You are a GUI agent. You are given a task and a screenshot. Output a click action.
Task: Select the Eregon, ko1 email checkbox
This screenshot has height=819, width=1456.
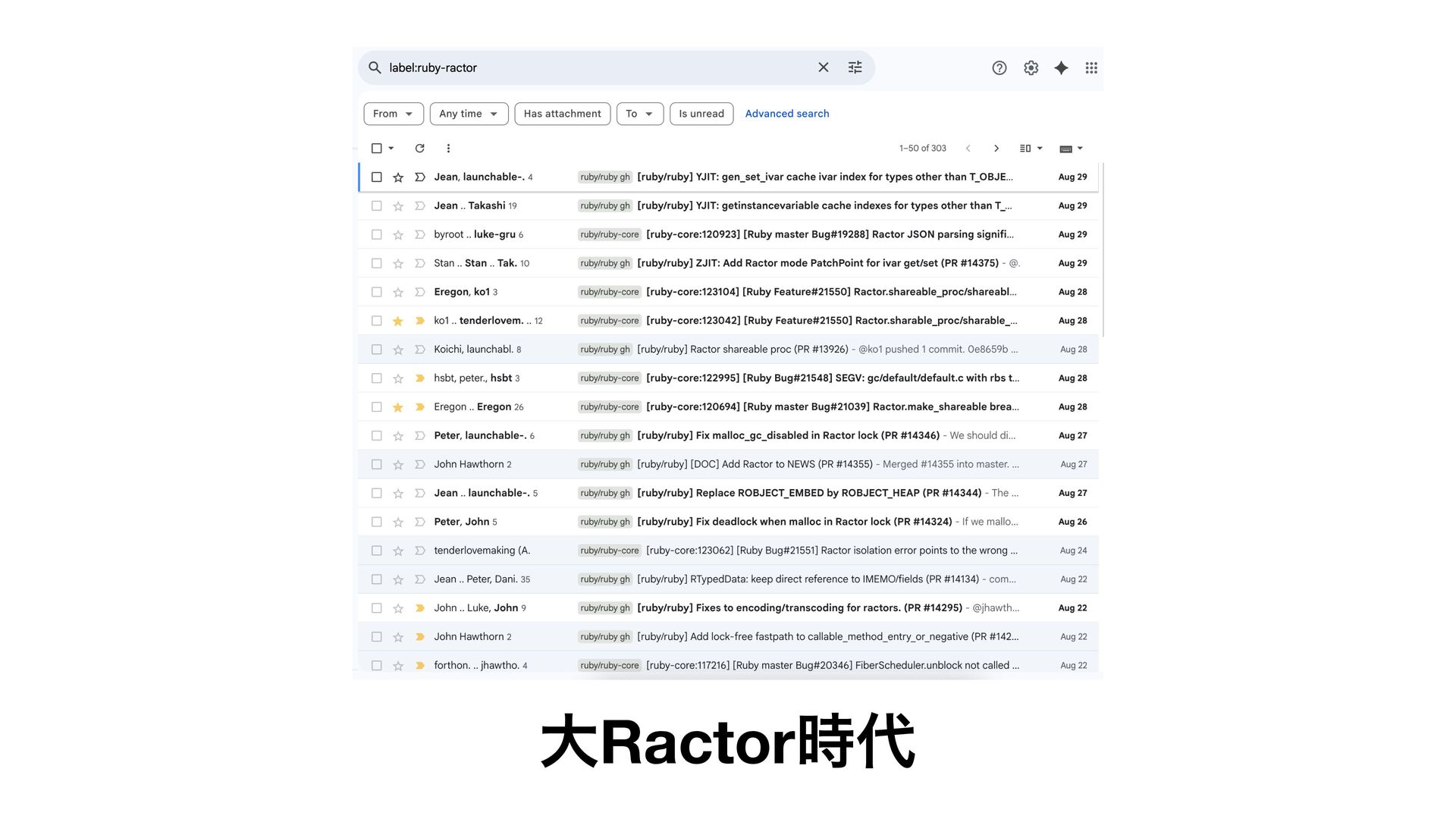pos(376,292)
